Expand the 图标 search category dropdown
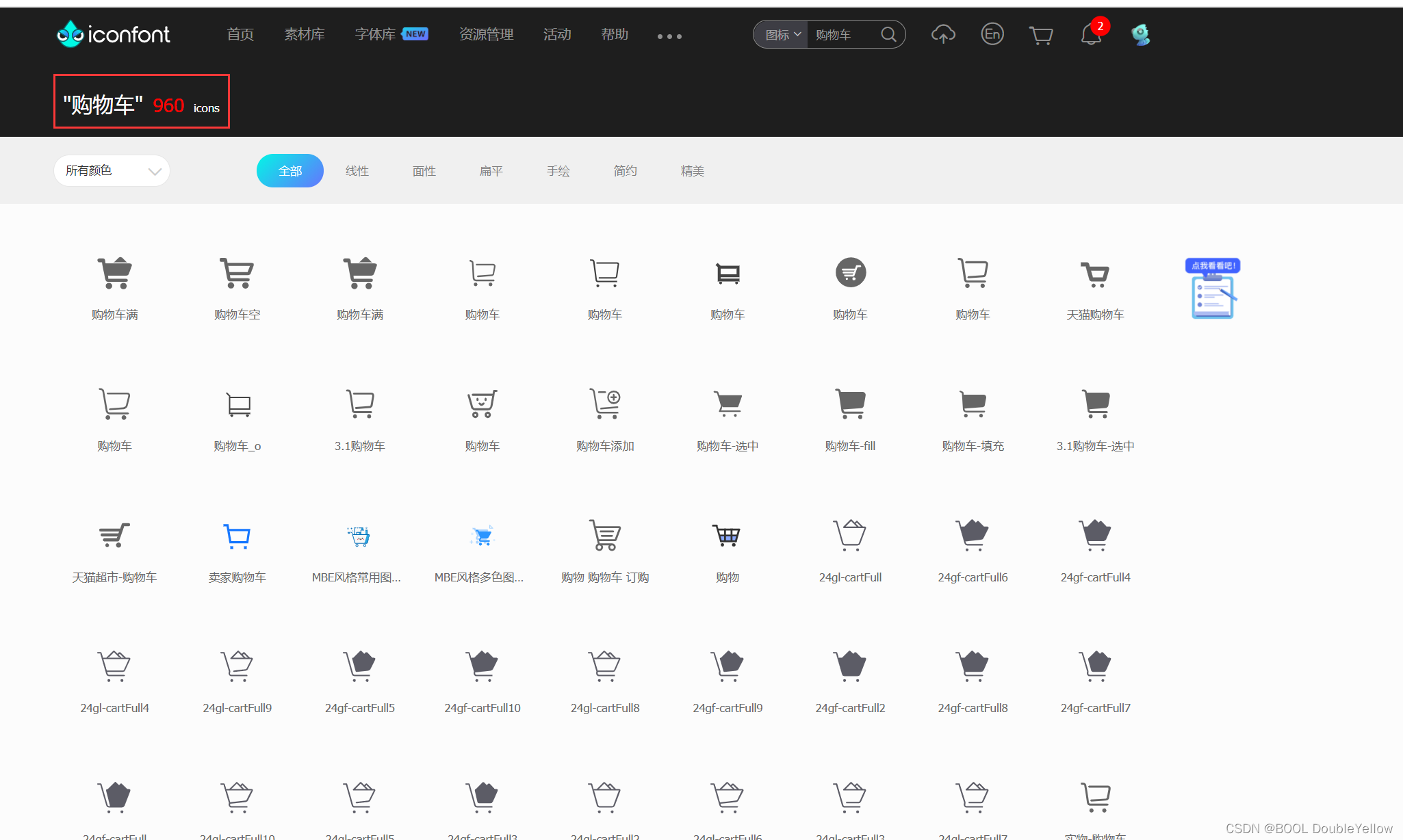This screenshot has width=1403, height=840. click(780, 34)
